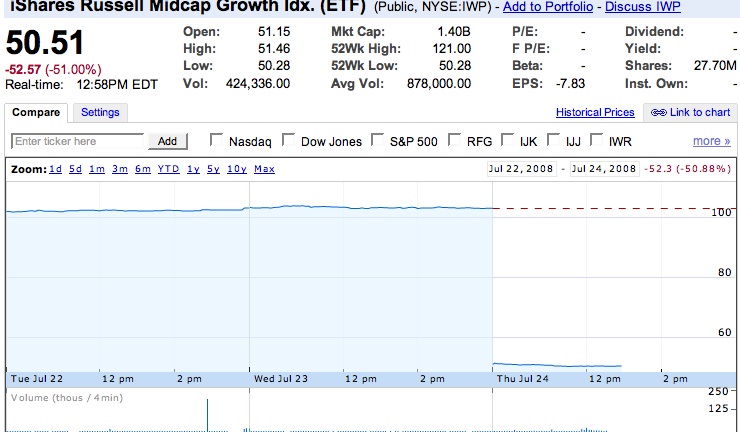The height and width of the screenshot is (432, 740).
Task: Expand more comparison tickers
Action: pyautogui.click(x=711, y=141)
